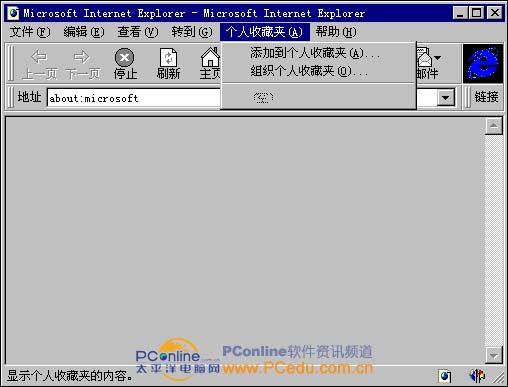Click the vertical scrollbar up arrow

pyautogui.click(x=494, y=126)
